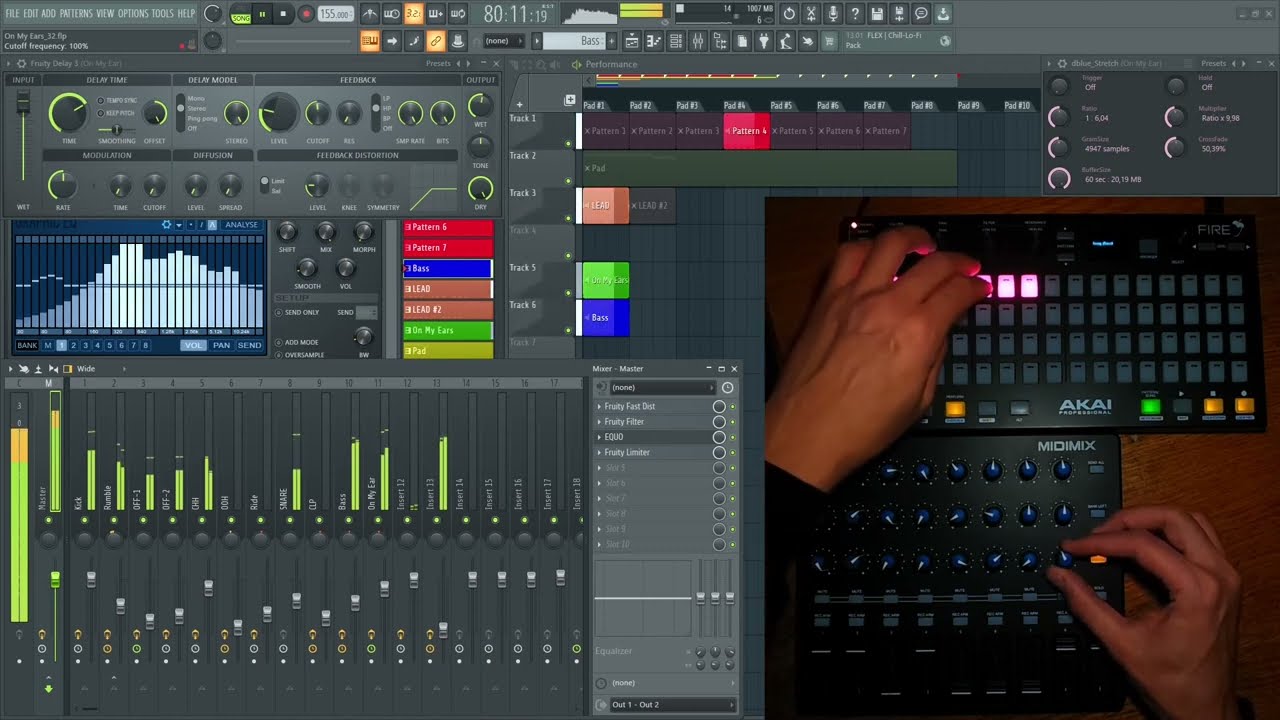Screen dimensions: 1280x720
Task: Open the PATTERNS menu
Action: tap(76, 13)
